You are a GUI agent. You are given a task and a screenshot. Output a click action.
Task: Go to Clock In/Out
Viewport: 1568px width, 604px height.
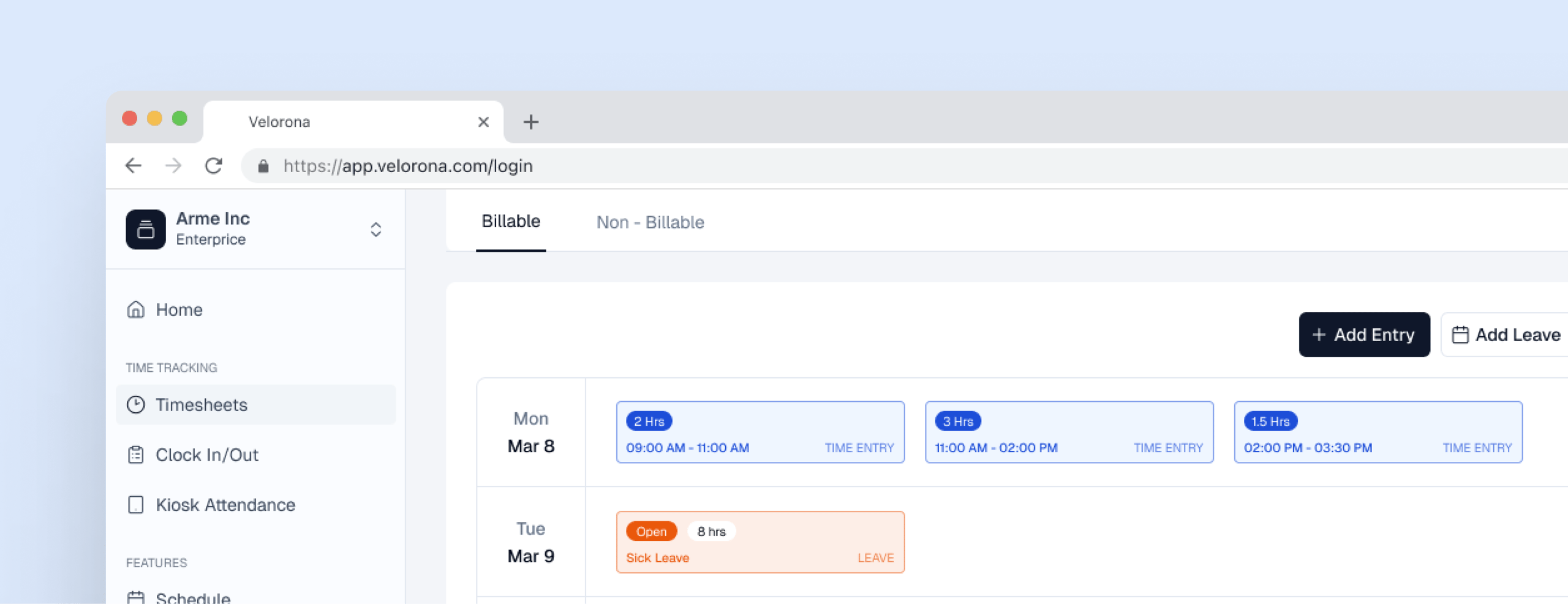coord(206,455)
